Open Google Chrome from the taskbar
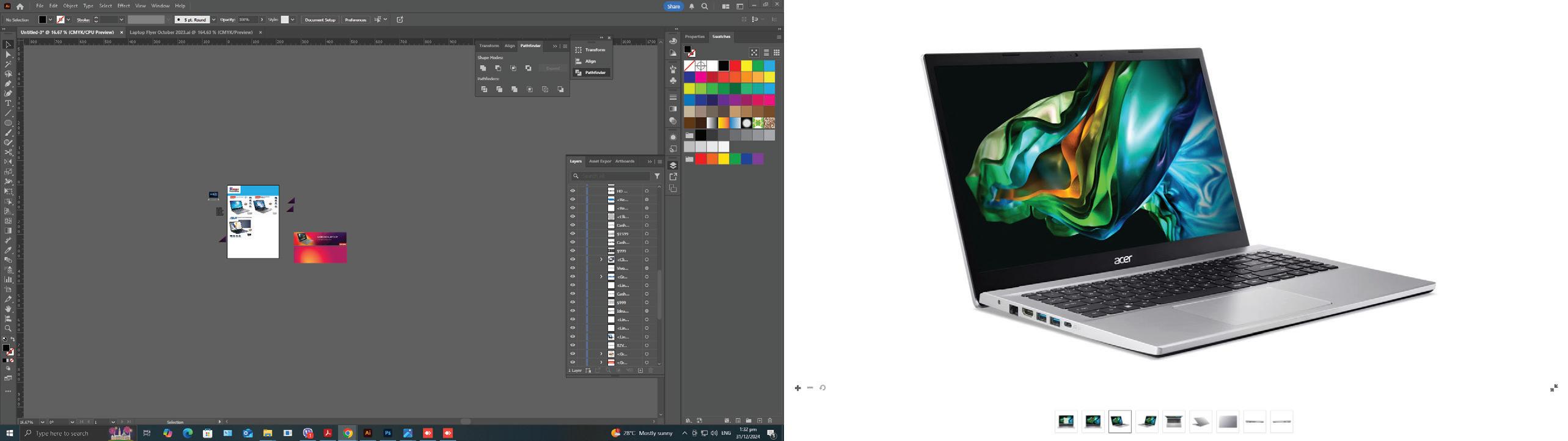Viewport: 1568px width, 441px height. [348, 433]
